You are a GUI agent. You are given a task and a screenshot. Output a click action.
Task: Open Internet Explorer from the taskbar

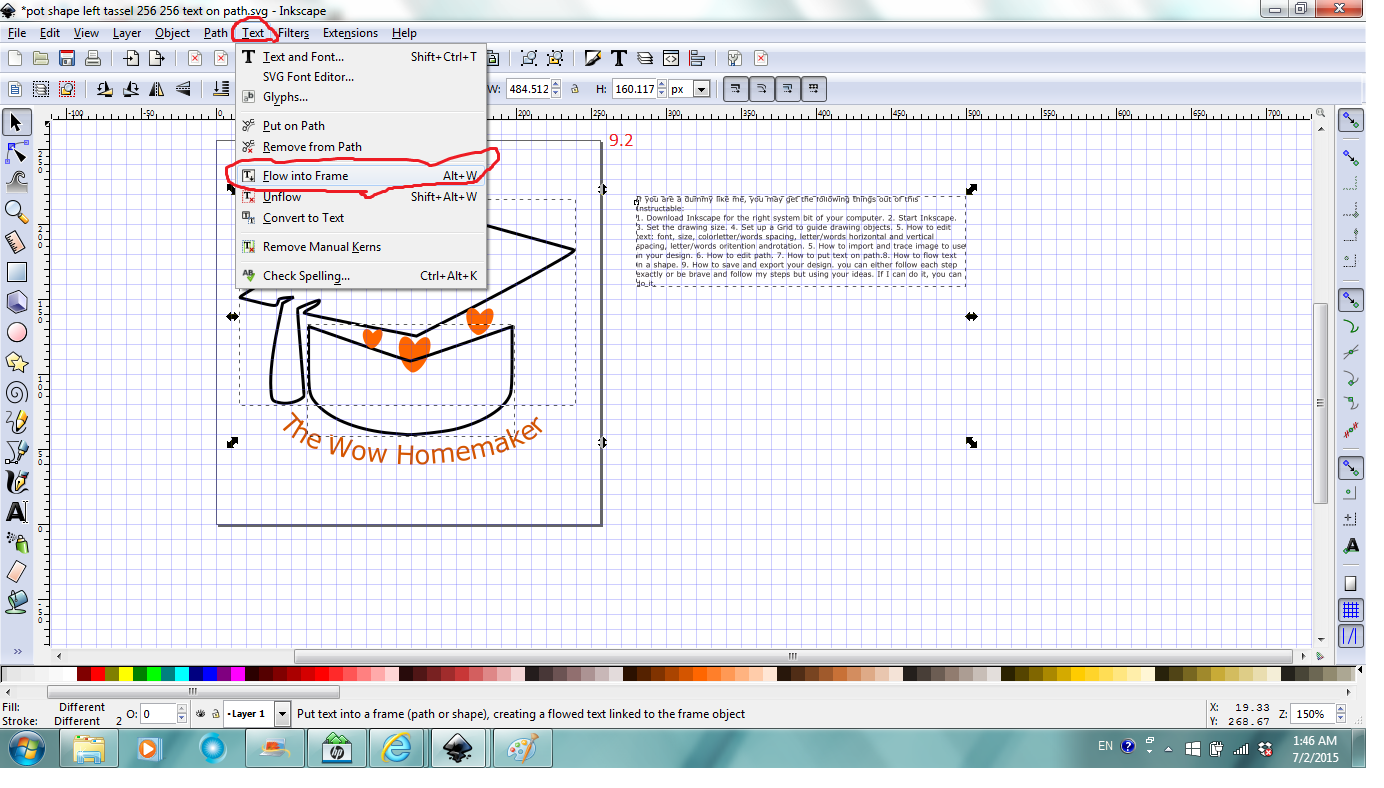(x=397, y=747)
